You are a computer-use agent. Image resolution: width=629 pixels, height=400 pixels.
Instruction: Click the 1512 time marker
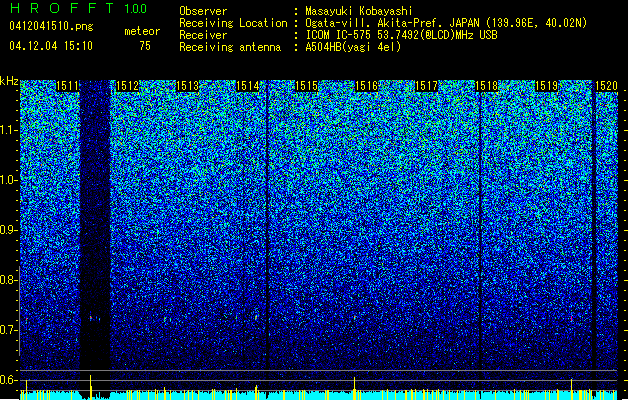tap(127, 86)
